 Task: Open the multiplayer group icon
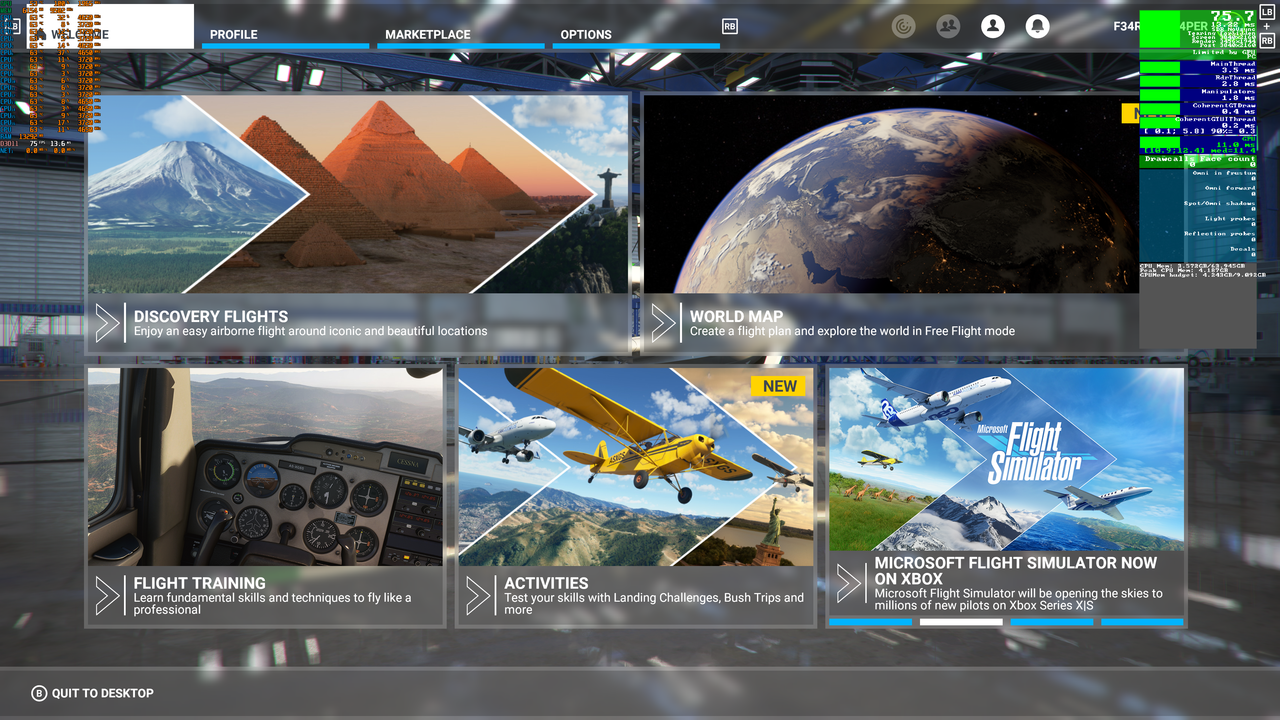(x=948, y=26)
